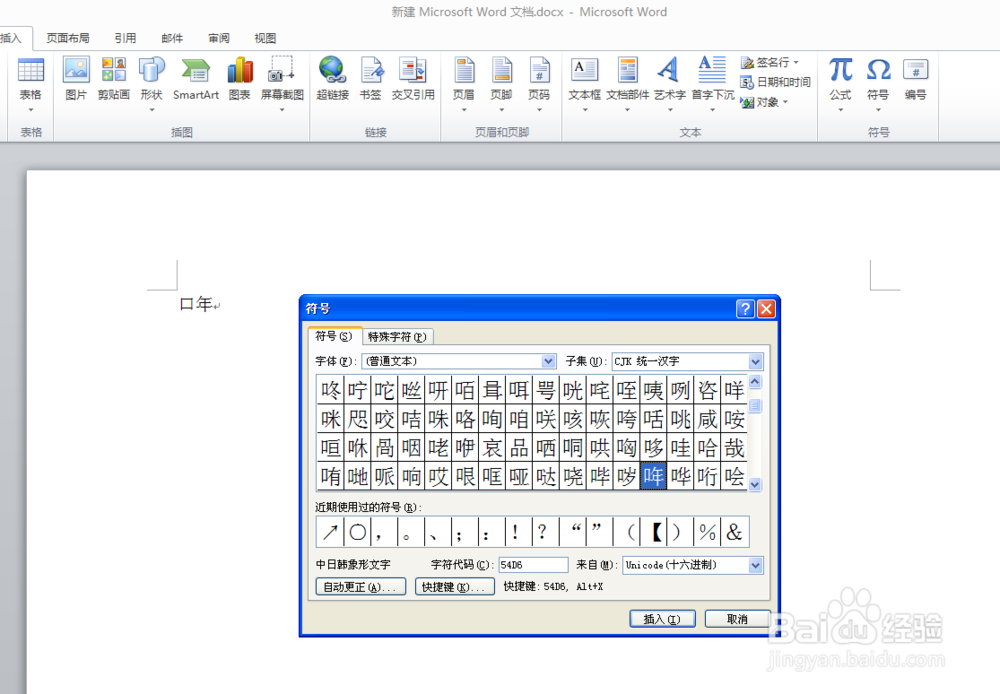Select the 咬 character in grid
Screen dimensions: 1000x694
coord(385,419)
